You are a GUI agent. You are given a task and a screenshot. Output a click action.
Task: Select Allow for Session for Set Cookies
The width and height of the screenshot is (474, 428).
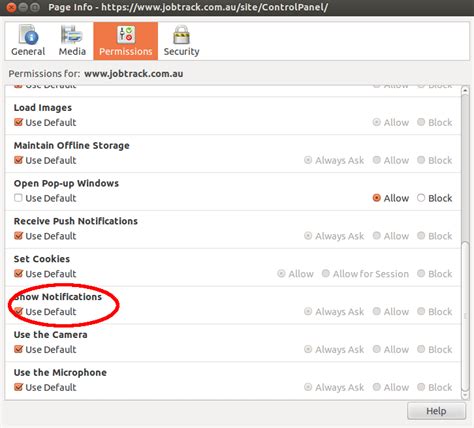[326, 274]
